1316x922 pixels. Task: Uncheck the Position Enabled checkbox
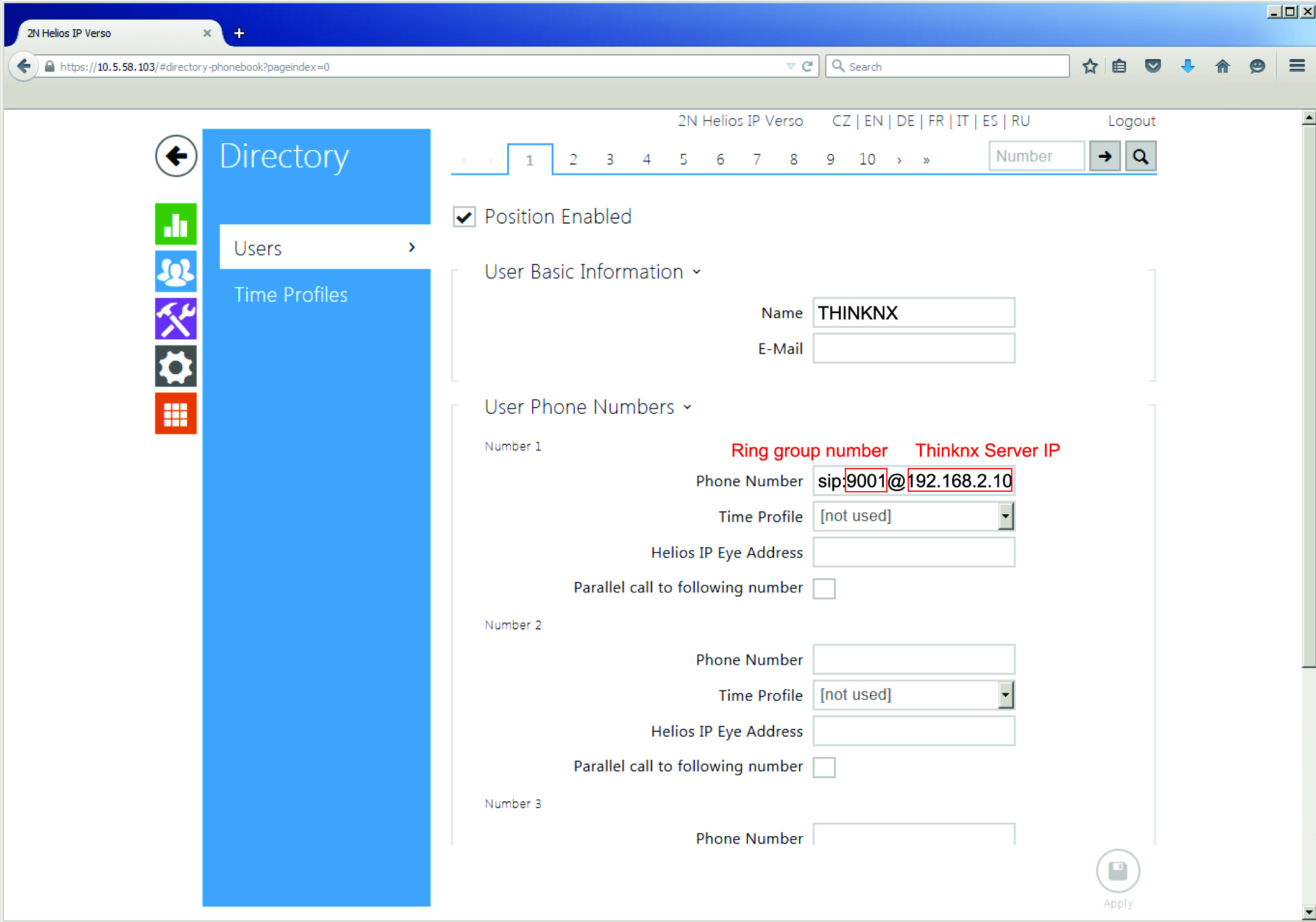click(464, 217)
